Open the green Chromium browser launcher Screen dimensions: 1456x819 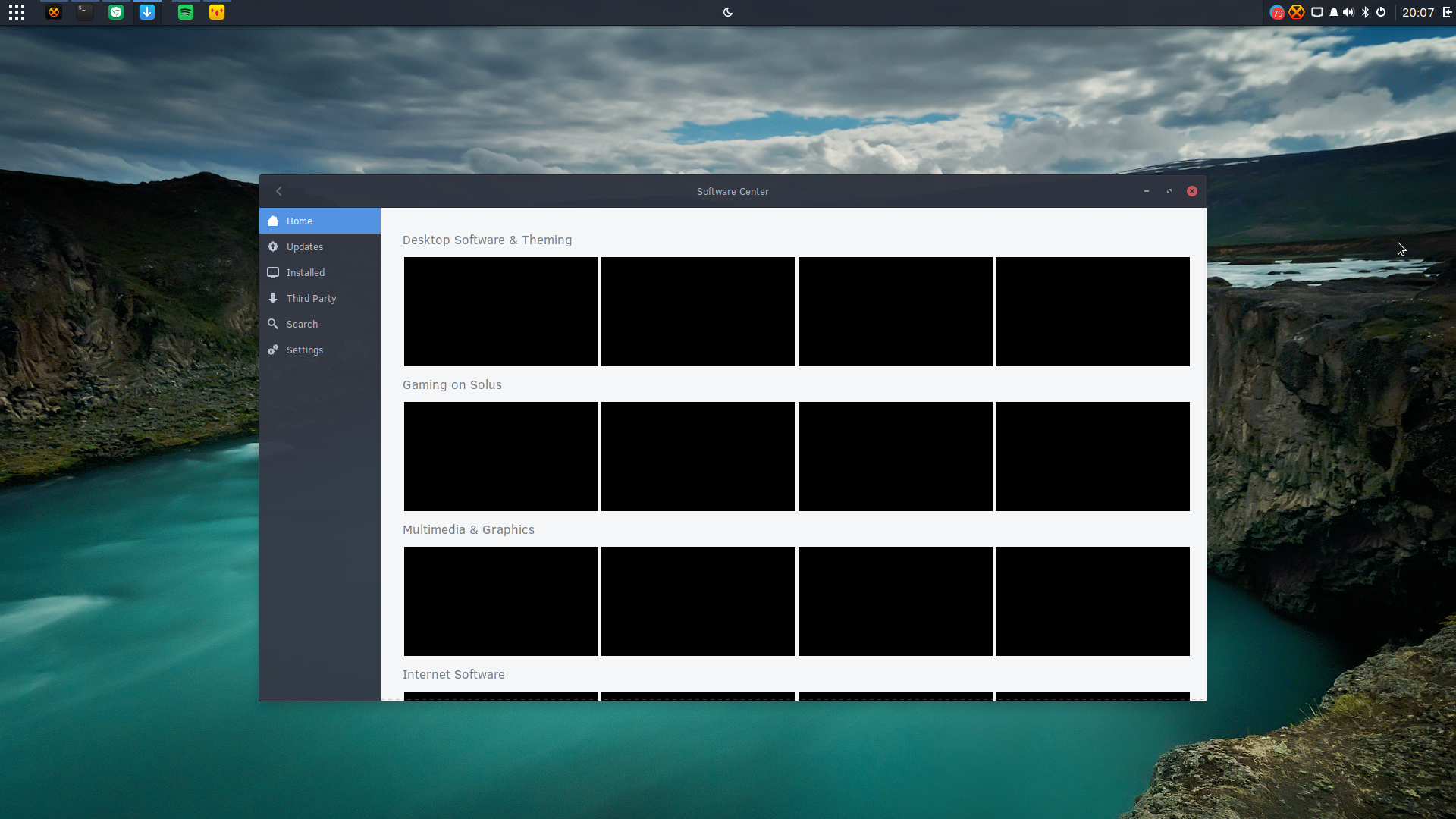pyautogui.click(x=116, y=12)
